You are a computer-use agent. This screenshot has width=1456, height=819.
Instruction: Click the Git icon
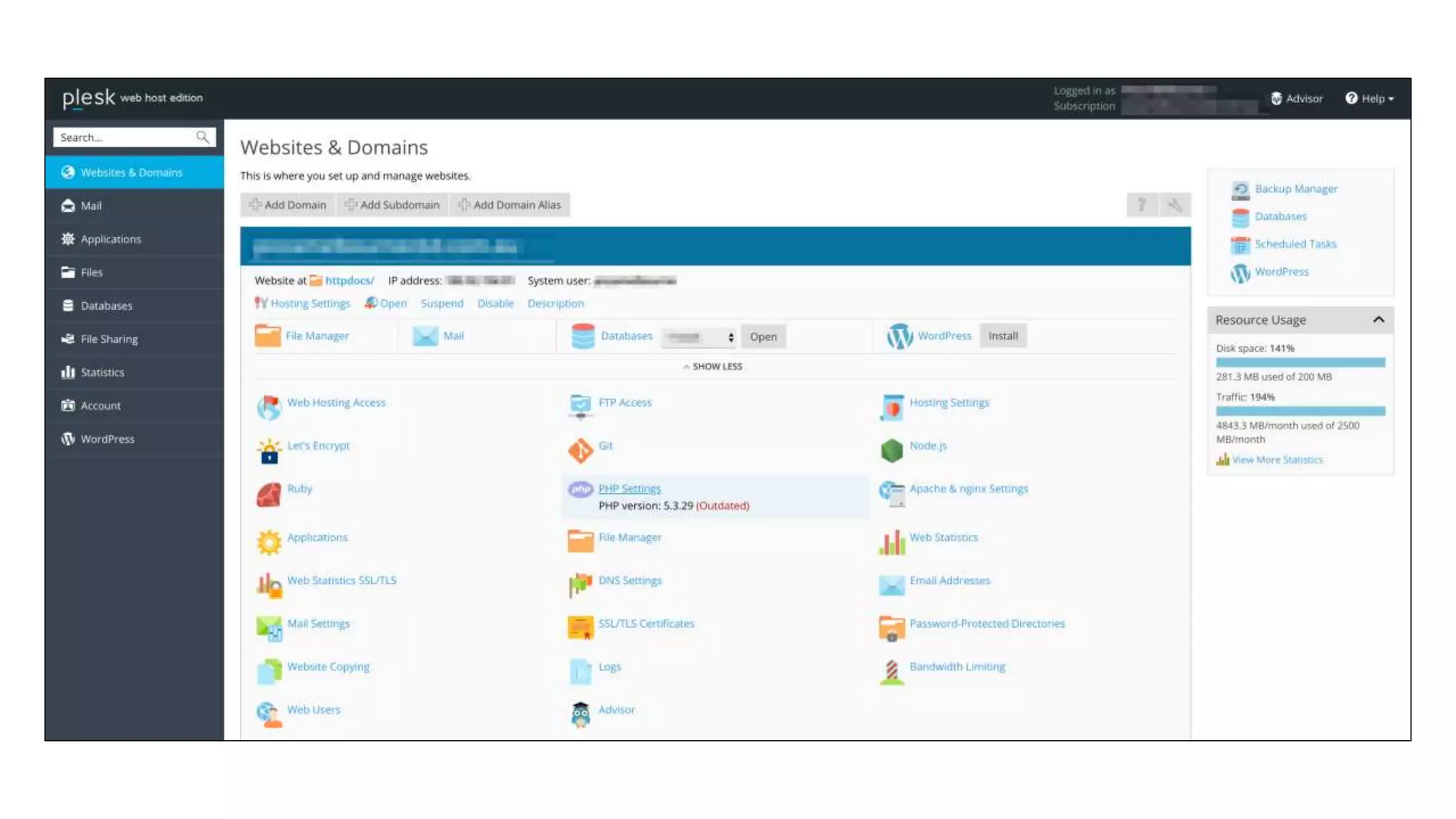[580, 449]
